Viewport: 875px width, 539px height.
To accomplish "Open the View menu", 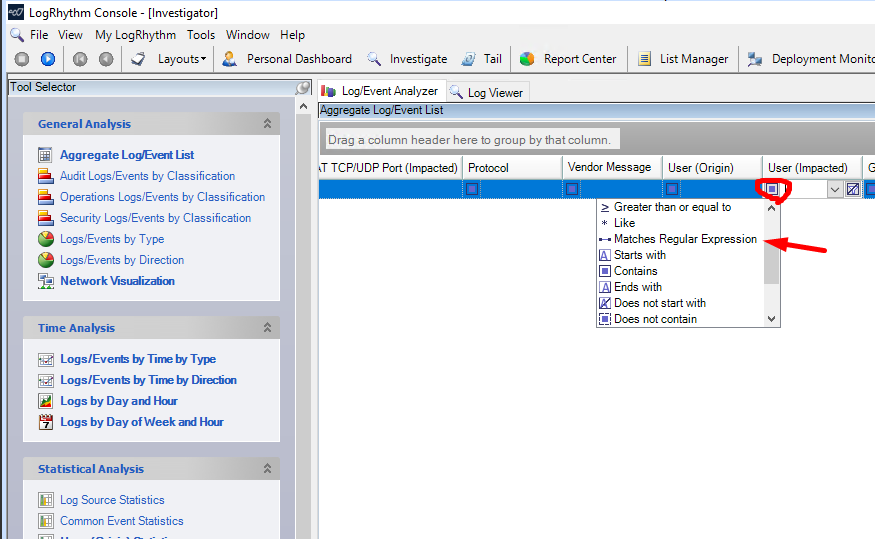I will coord(70,35).
